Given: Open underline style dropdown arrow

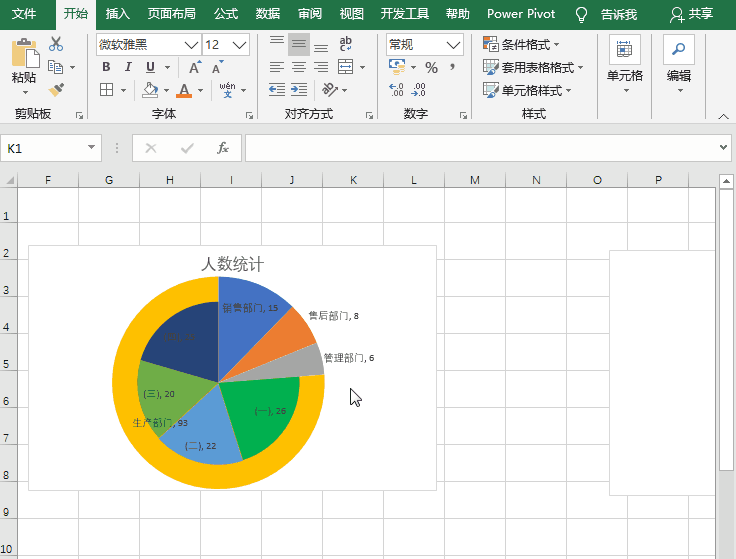Looking at the screenshot, I should point(167,68).
